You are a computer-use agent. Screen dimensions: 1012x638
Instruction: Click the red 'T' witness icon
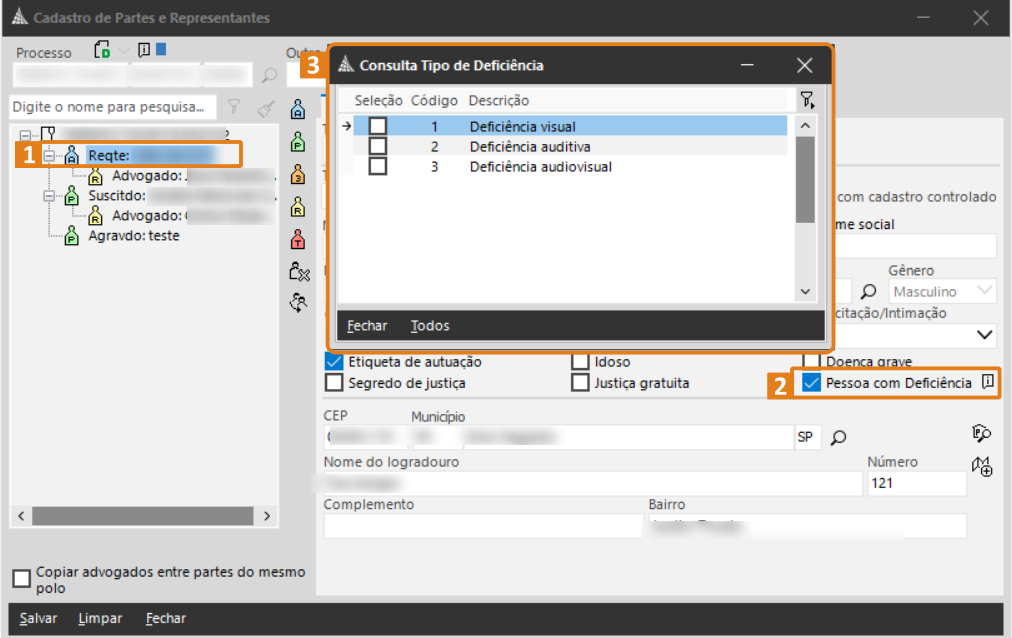tap(297, 239)
